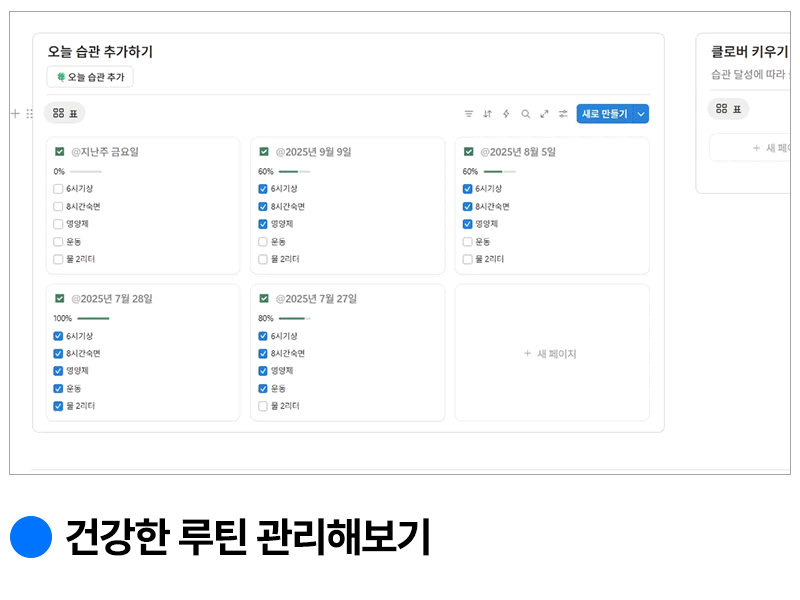Image resolution: width=800 pixels, height=600 pixels.
Task: Click the plus add-block icon left of the view tab
Action: (x=15, y=113)
